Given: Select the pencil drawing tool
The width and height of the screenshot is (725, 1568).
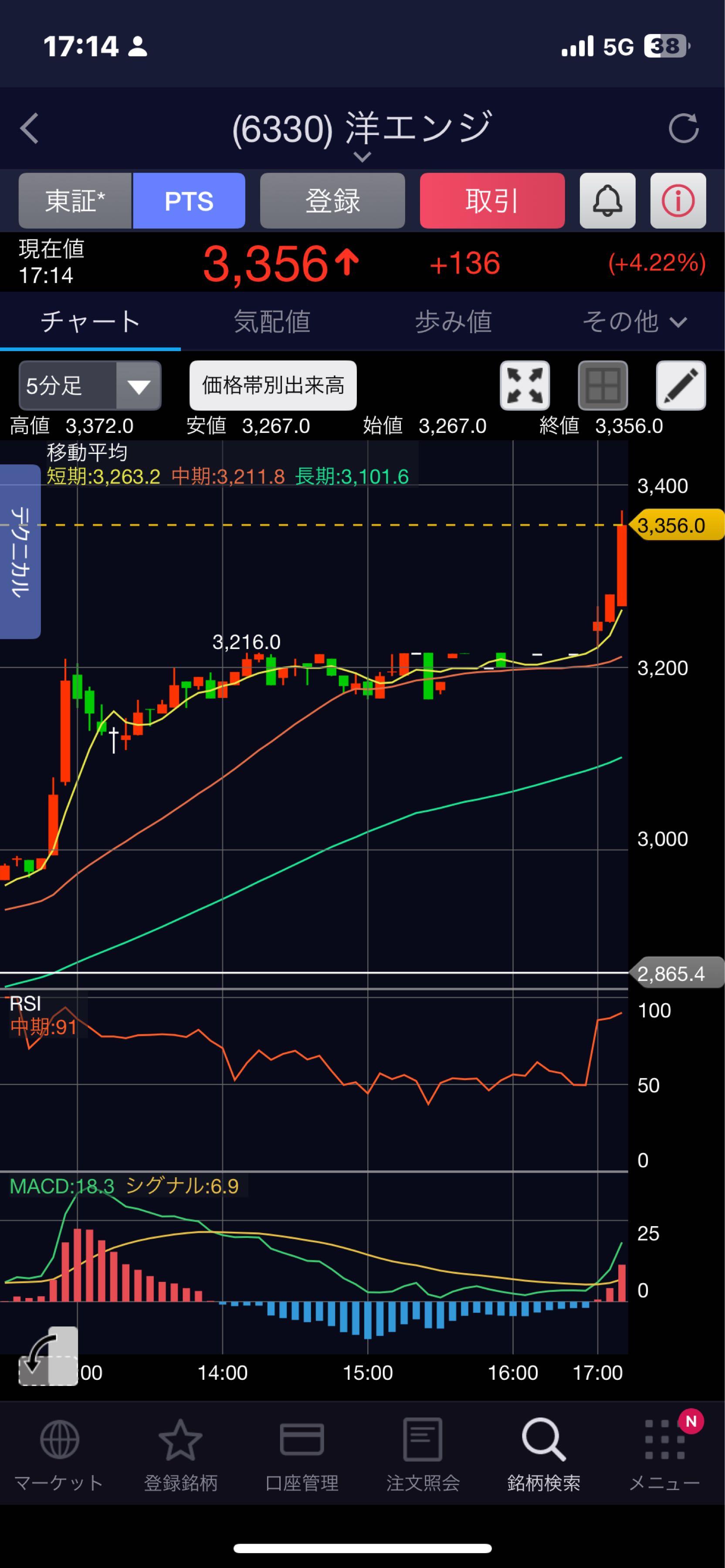Looking at the screenshot, I should coord(680,386).
